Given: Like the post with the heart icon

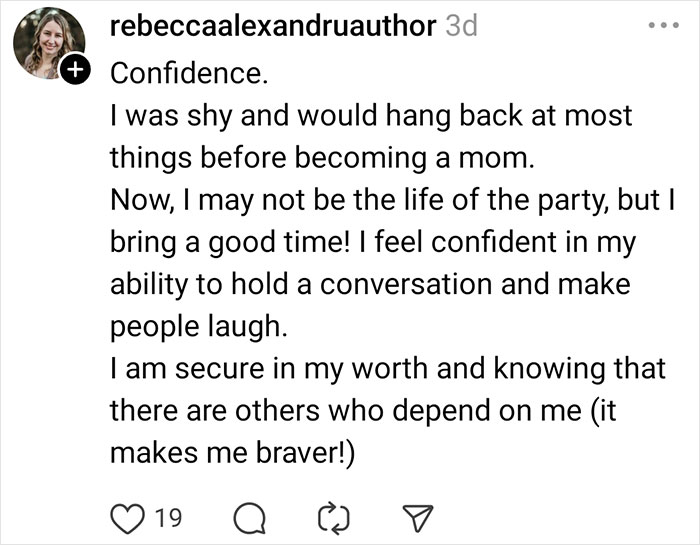Looking at the screenshot, I should click(127, 517).
